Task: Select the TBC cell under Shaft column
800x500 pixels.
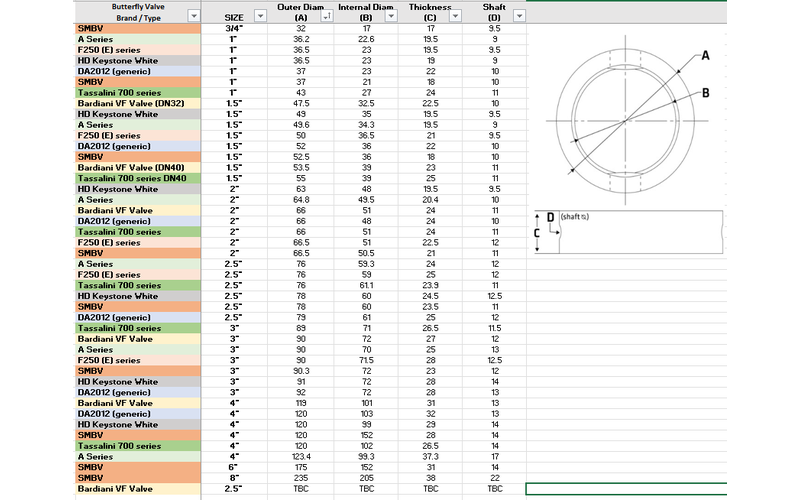Action: [x=494, y=489]
